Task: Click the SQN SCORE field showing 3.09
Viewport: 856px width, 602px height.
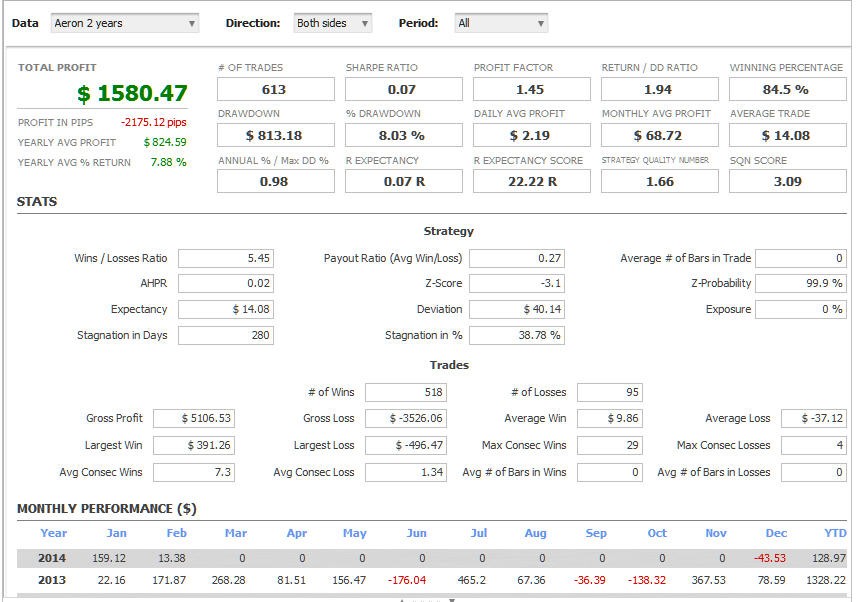Action: (x=789, y=182)
